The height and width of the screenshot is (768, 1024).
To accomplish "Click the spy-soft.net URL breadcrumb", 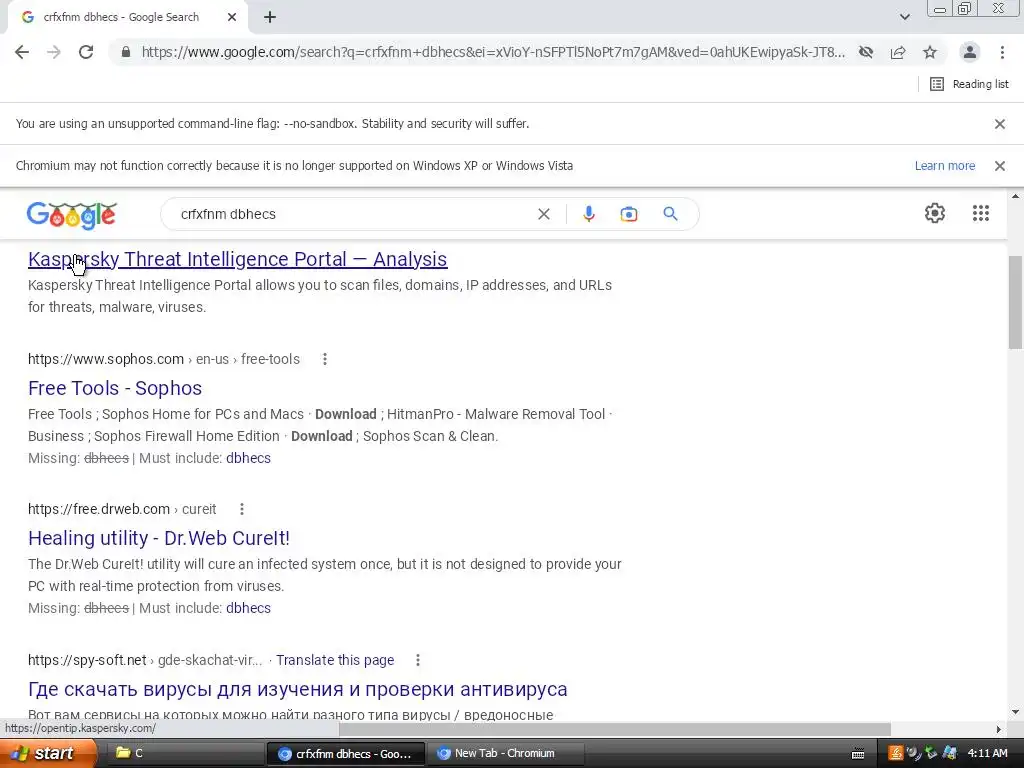I will click(x=145, y=660).
